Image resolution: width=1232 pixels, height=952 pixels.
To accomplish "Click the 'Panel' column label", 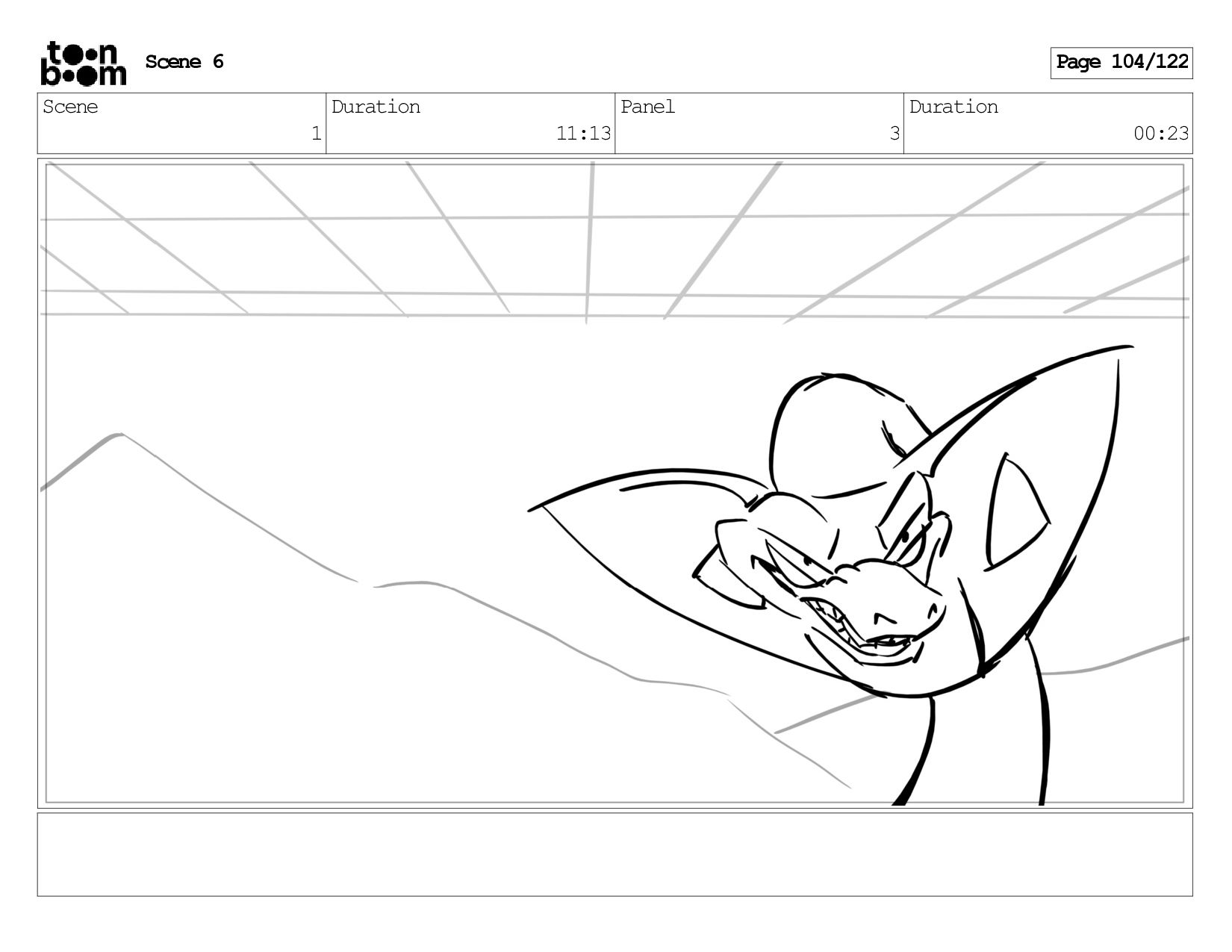I will 647,107.
